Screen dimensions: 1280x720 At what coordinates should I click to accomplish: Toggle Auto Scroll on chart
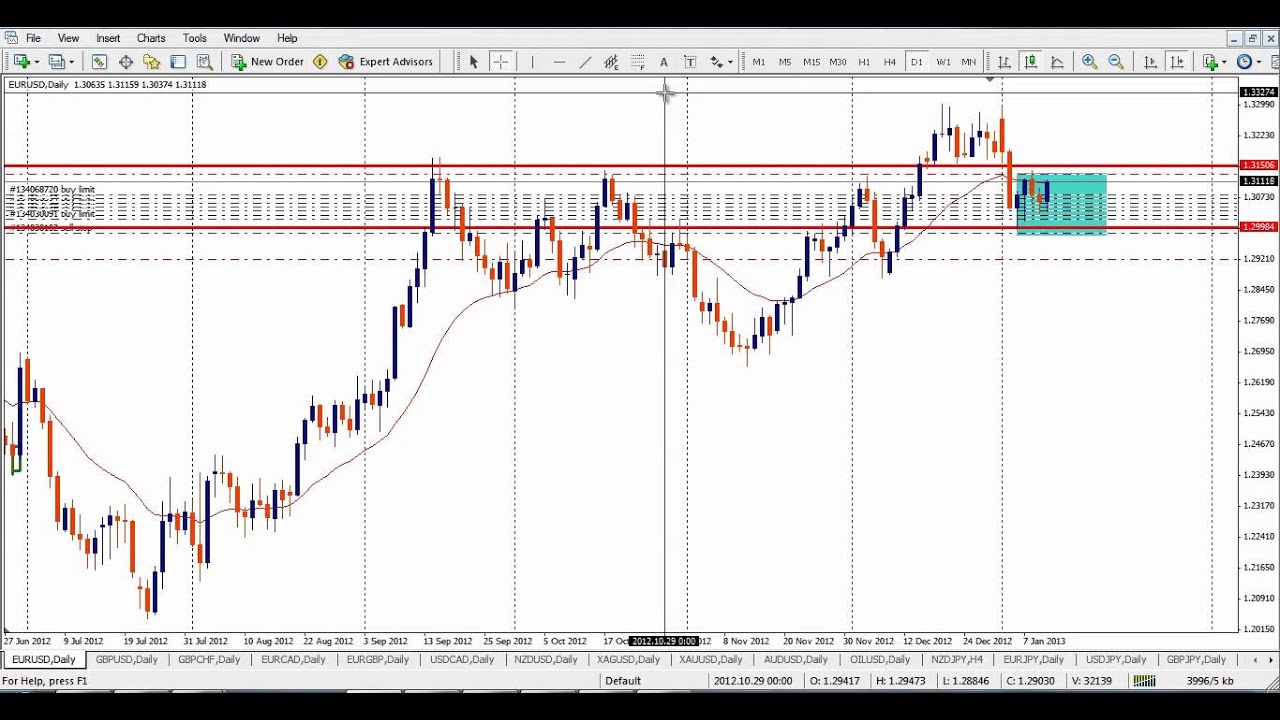1151,62
